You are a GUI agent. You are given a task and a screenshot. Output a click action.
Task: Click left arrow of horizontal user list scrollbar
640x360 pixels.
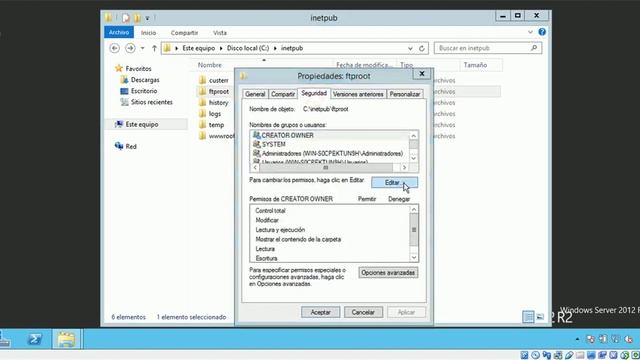[x=255, y=167]
